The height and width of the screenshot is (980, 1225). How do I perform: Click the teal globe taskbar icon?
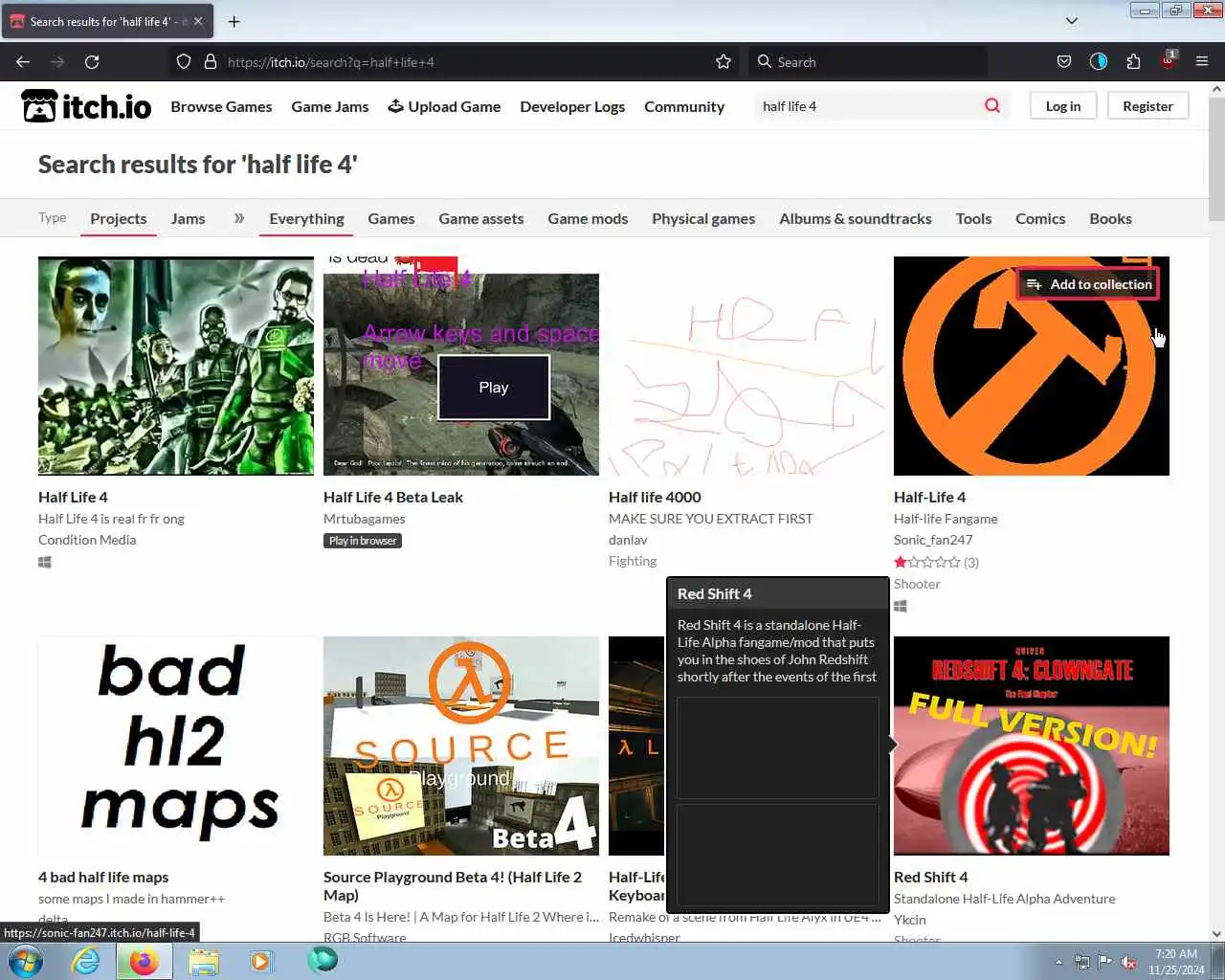(323, 960)
